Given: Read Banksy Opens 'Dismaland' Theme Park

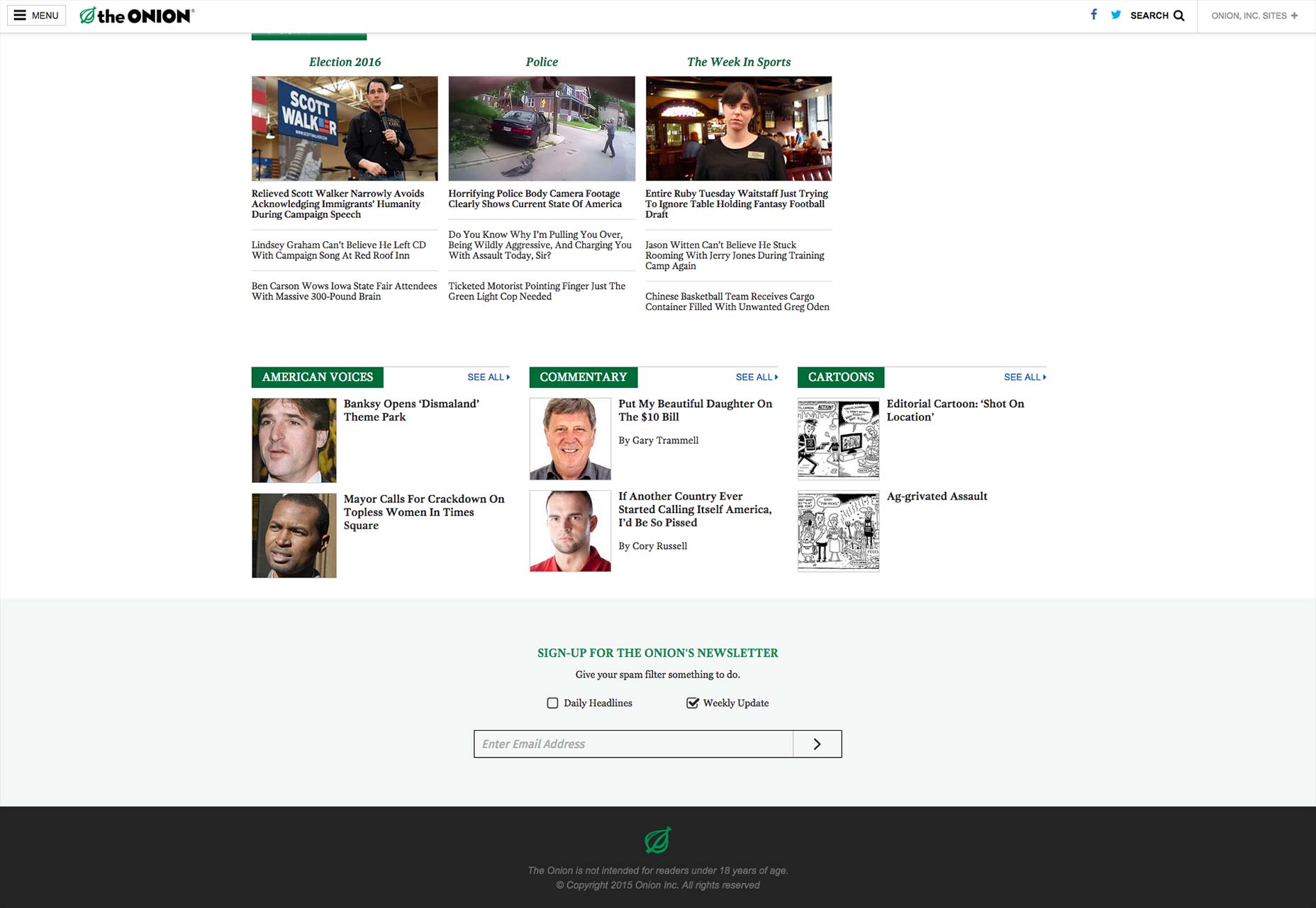Looking at the screenshot, I should [411, 410].
